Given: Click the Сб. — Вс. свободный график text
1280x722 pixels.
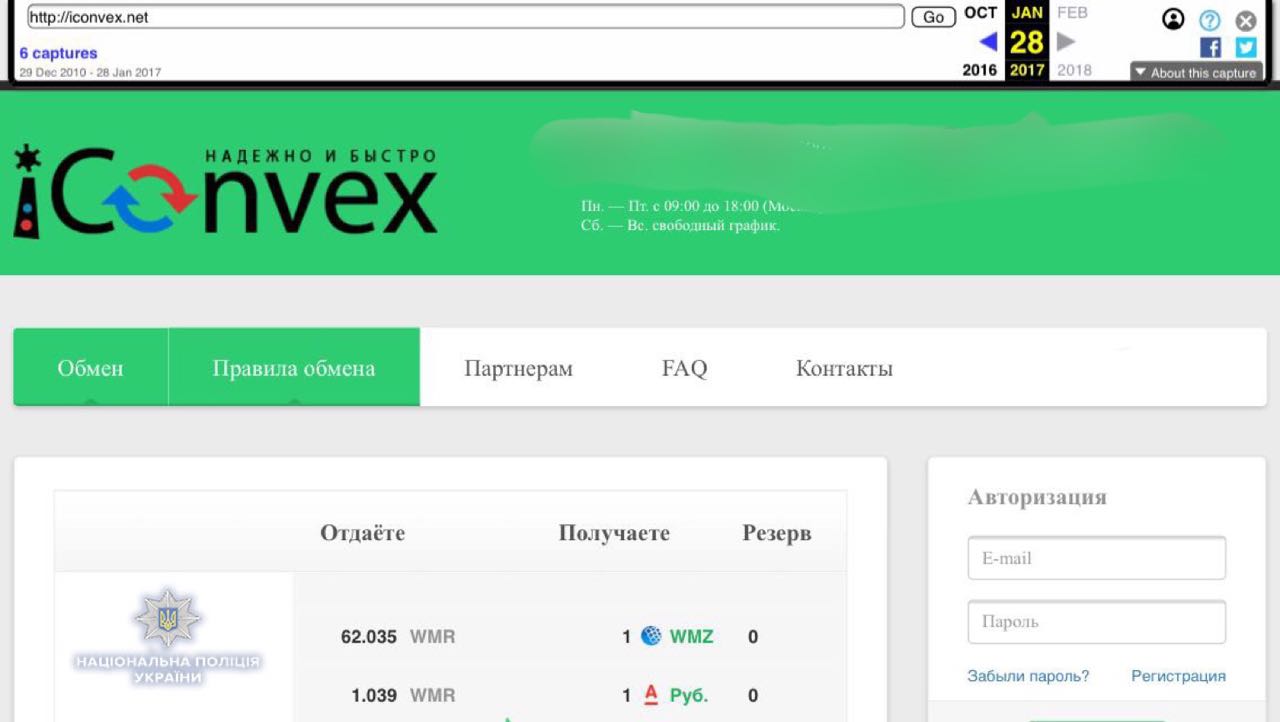Looking at the screenshot, I should click(680, 225).
